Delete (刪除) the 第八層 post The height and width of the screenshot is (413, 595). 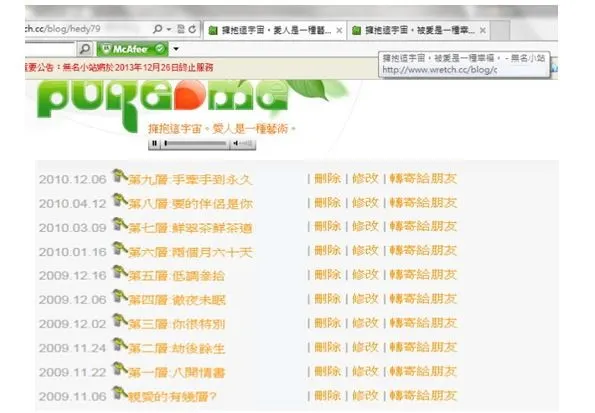pos(327,203)
